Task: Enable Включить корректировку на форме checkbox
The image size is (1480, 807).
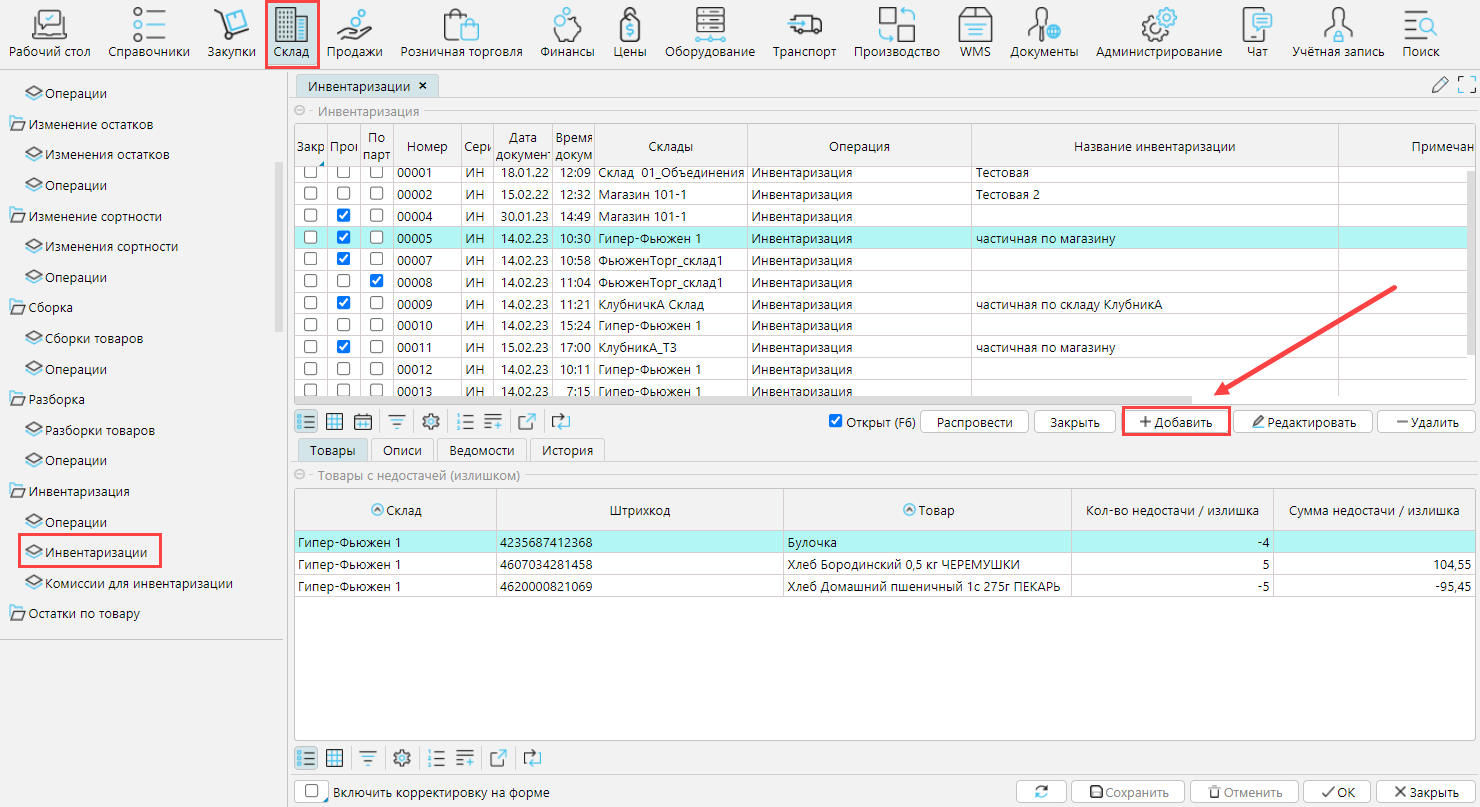Action: point(312,791)
